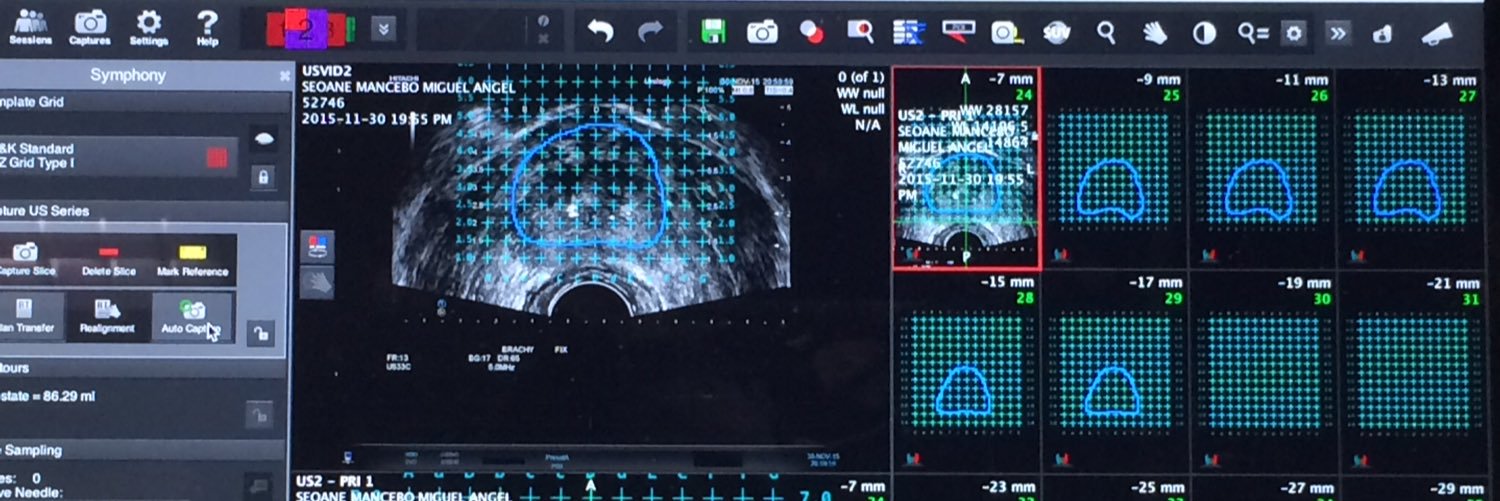Open the small gear options in toolbar
The width and height of the screenshot is (1500, 501).
[1294, 33]
